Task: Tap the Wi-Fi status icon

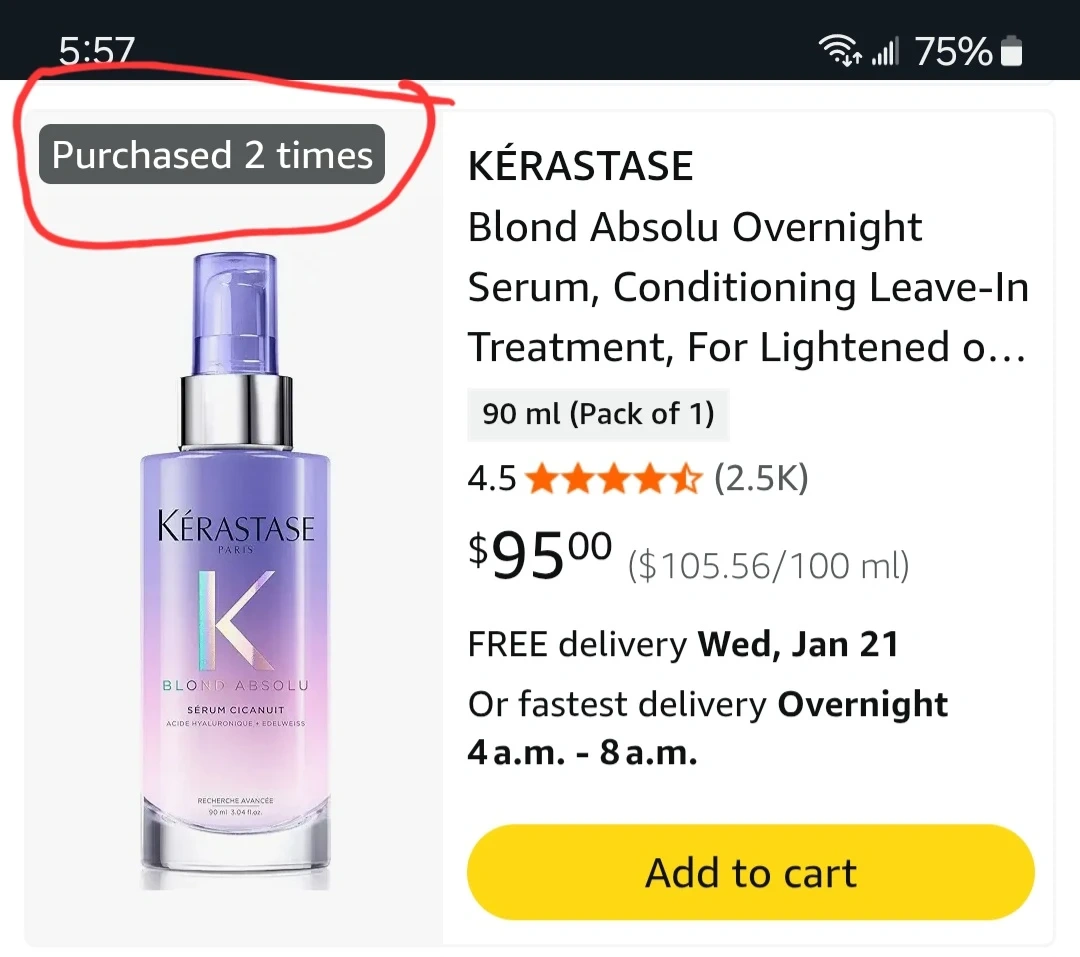Action: (840, 50)
